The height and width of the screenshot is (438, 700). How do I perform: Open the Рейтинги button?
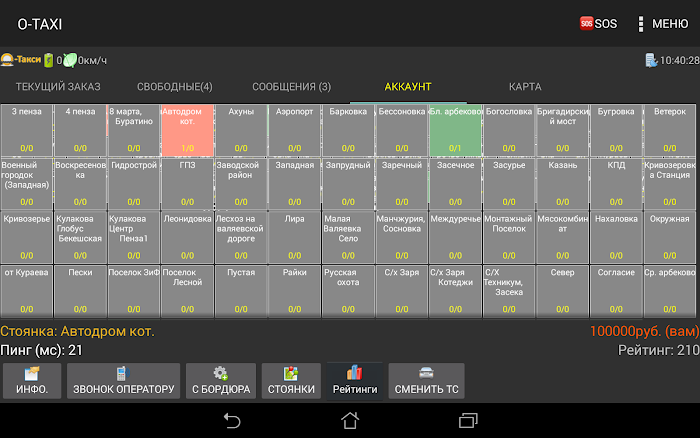[355, 381]
